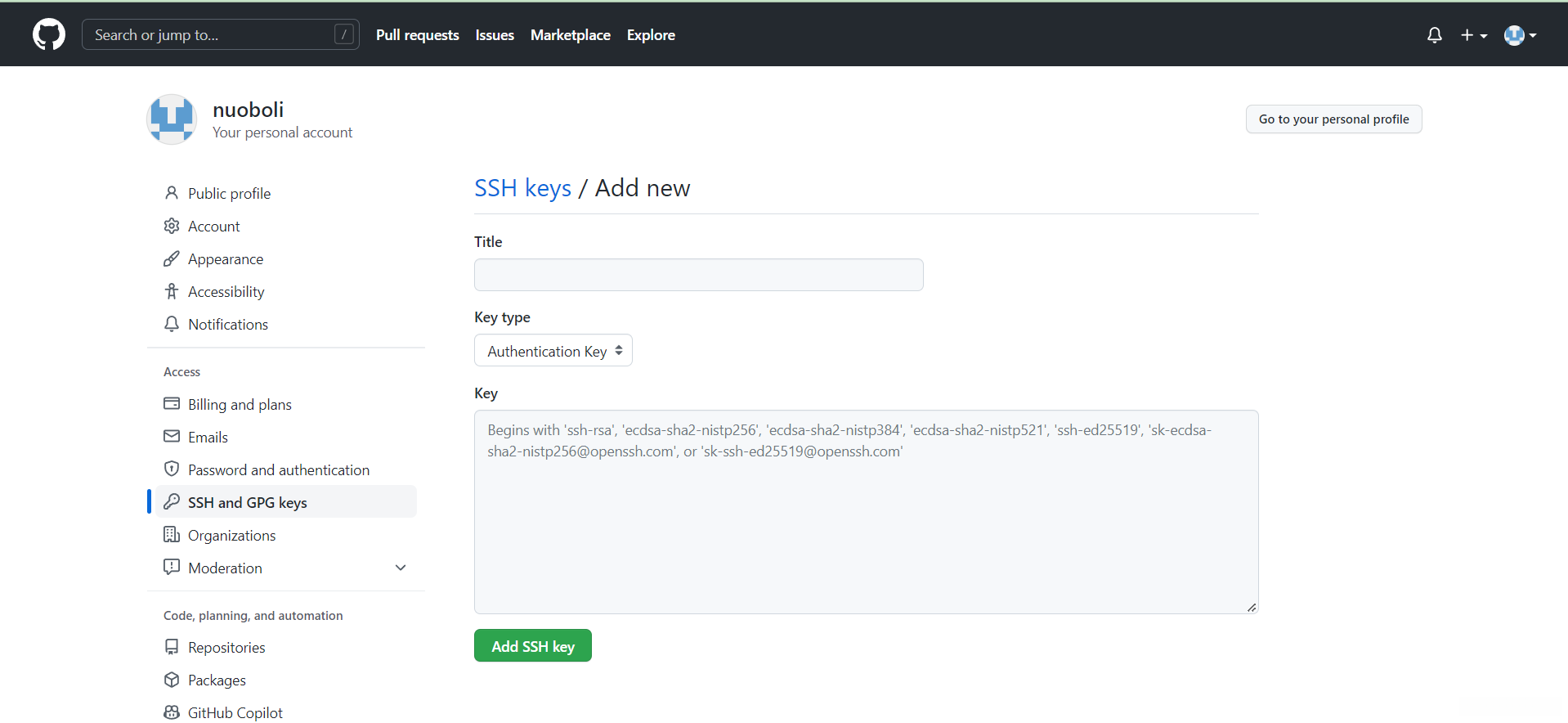Open the plus create-new dropdown
The width and height of the screenshot is (1568, 723).
1474,35
